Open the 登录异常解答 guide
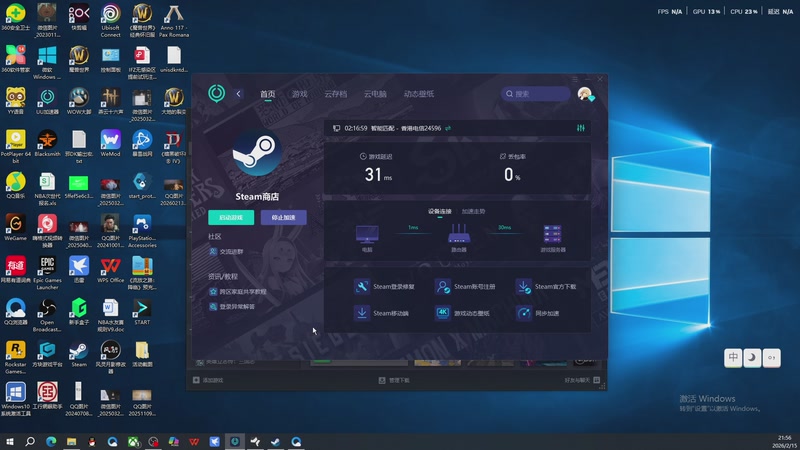Viewport: 800px width, 450px height. pyautogui.click(x=232, y=307)
